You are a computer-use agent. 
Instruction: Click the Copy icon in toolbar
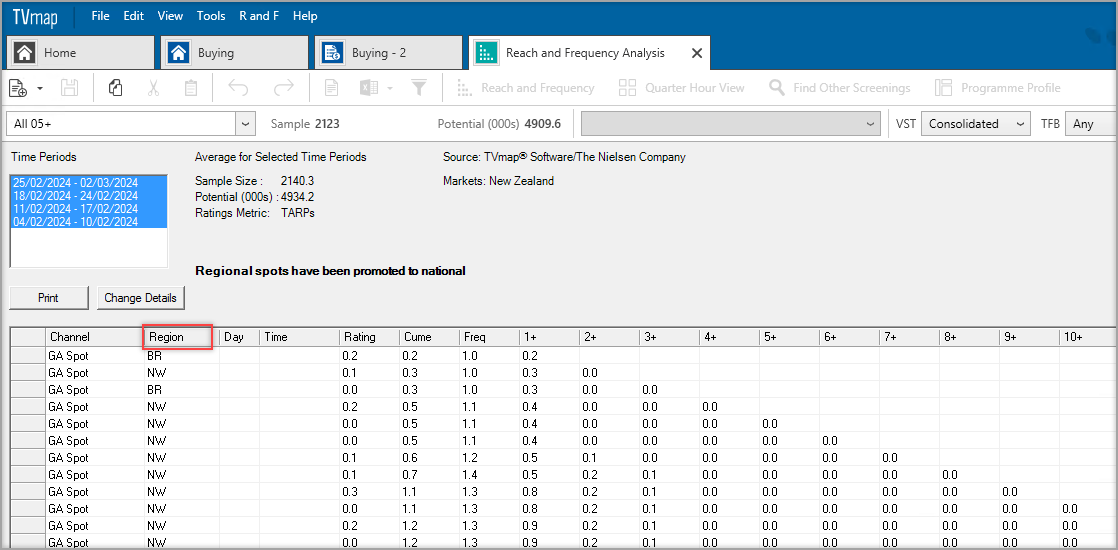pos(115,88)
